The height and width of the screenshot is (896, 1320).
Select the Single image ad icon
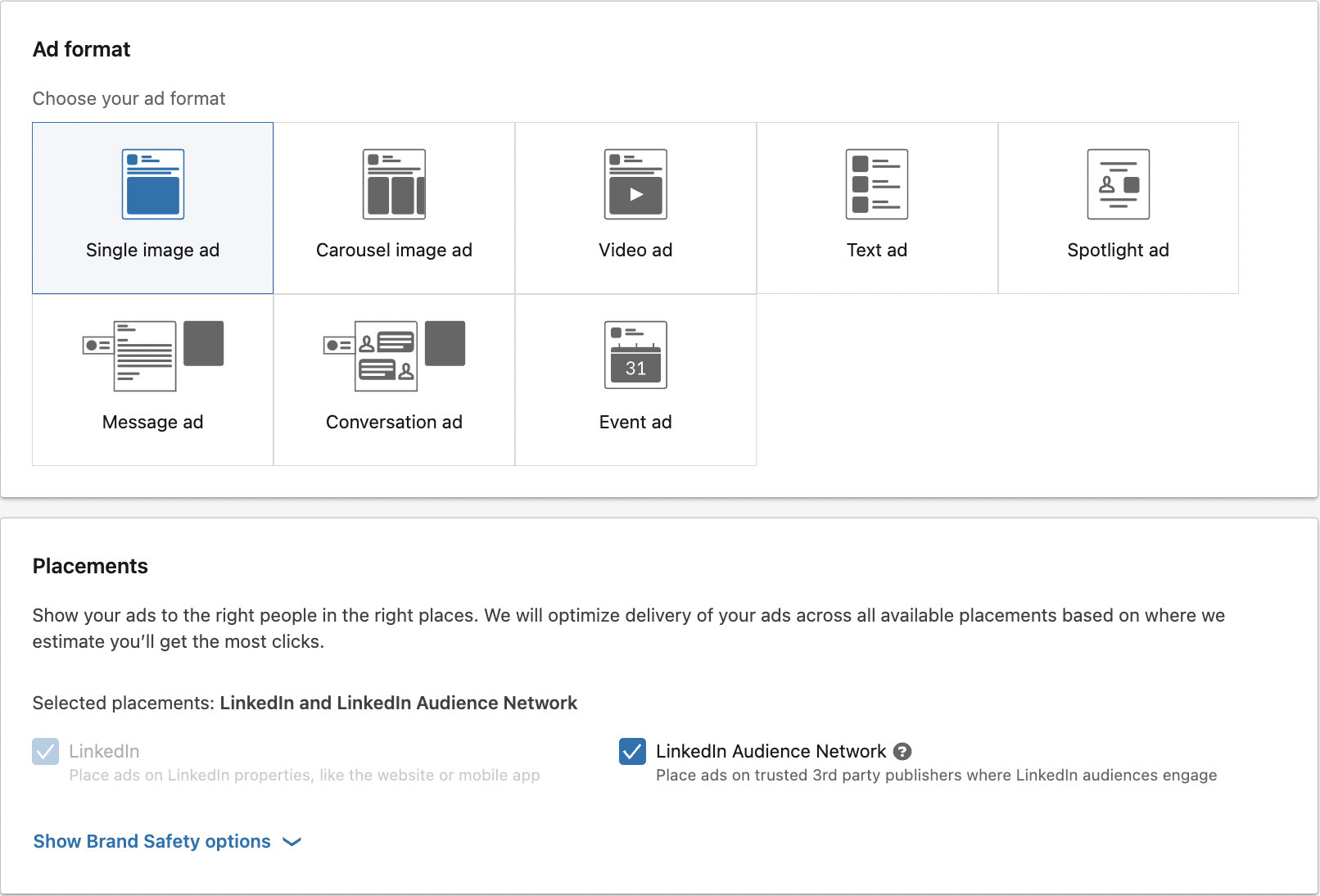click(153, 184)
